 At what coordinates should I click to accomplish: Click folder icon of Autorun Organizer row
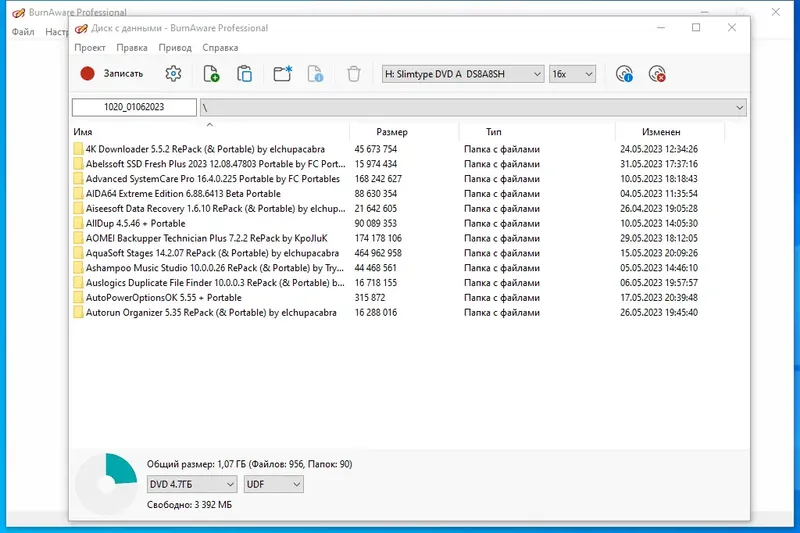coord(78,312)
